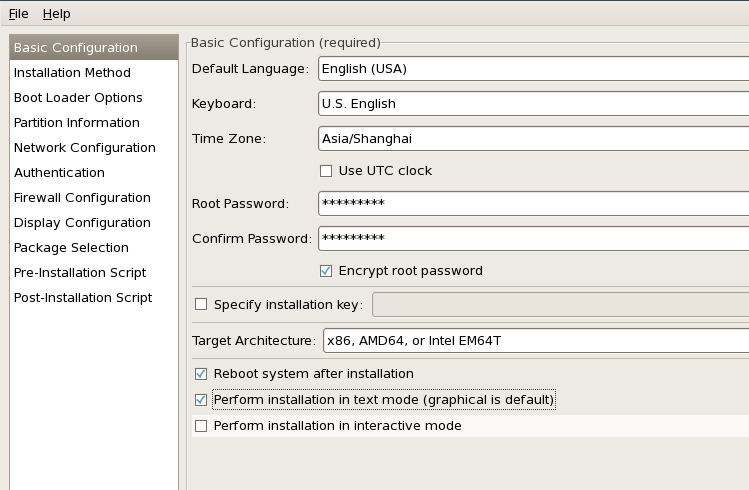The image size is (749, 490).
Task: Open the Help menu
Action: [57, 14]
